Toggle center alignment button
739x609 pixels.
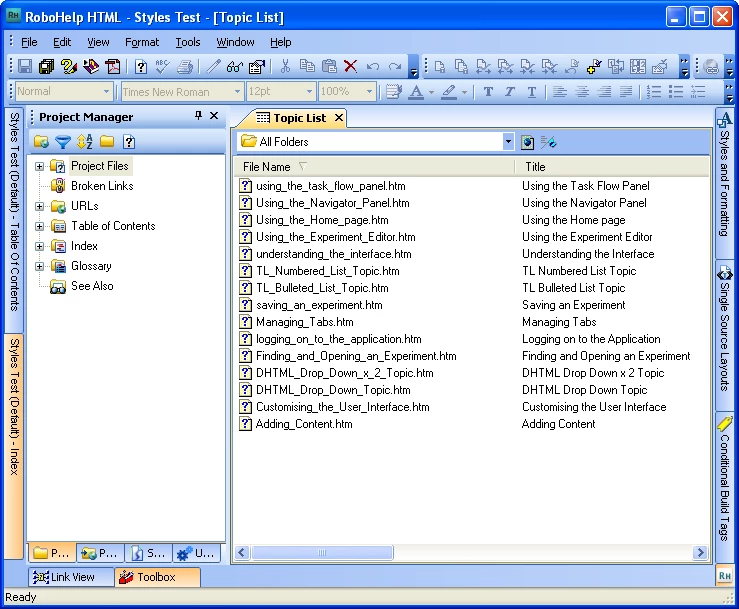click(582, 91)
